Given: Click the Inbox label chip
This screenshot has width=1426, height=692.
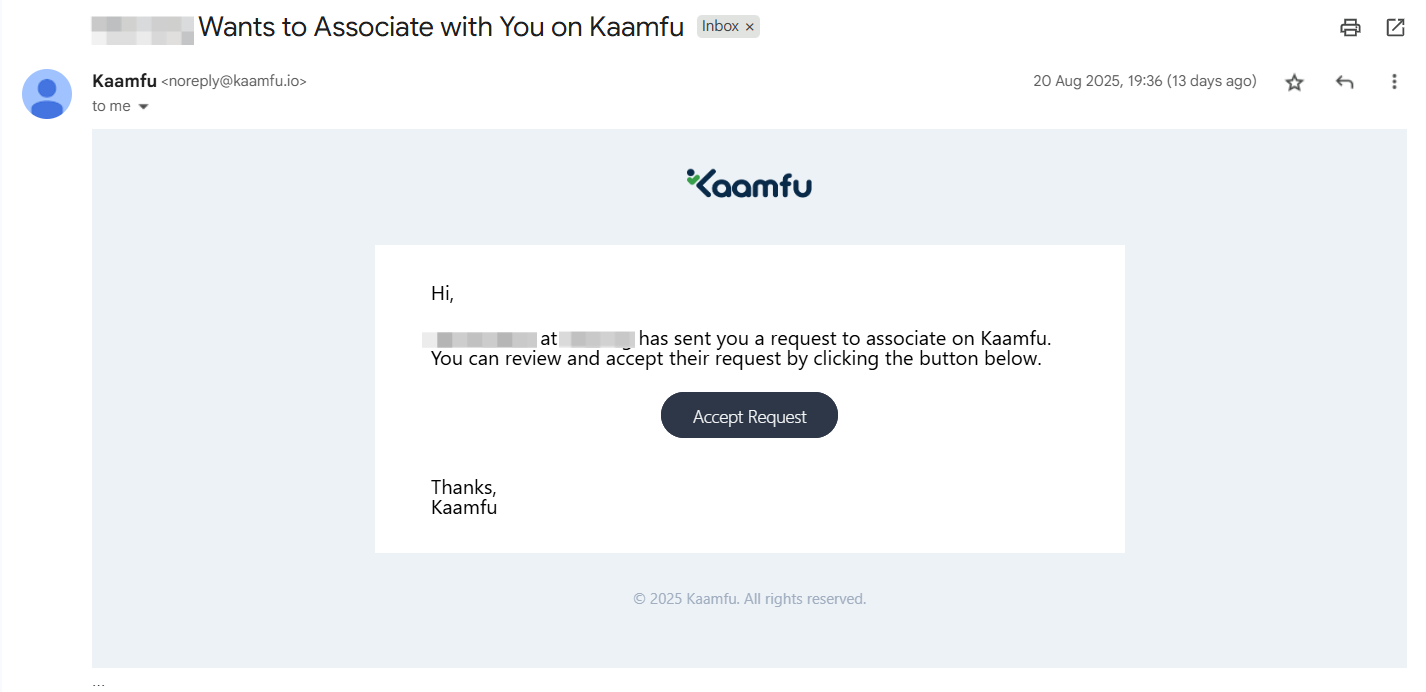Looking at the screenshot, I should [x=720, y=27].
